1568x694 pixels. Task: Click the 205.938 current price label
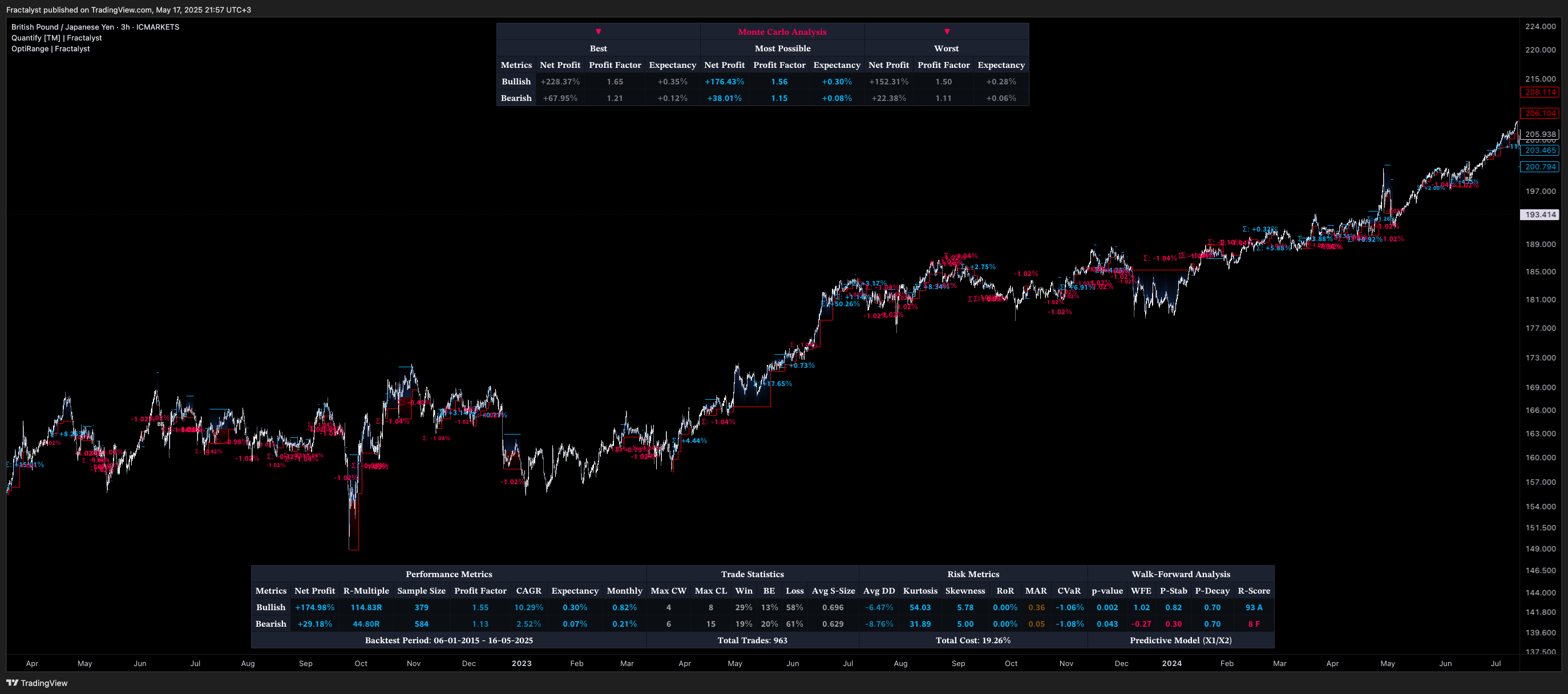click(x=1540, y=134)
